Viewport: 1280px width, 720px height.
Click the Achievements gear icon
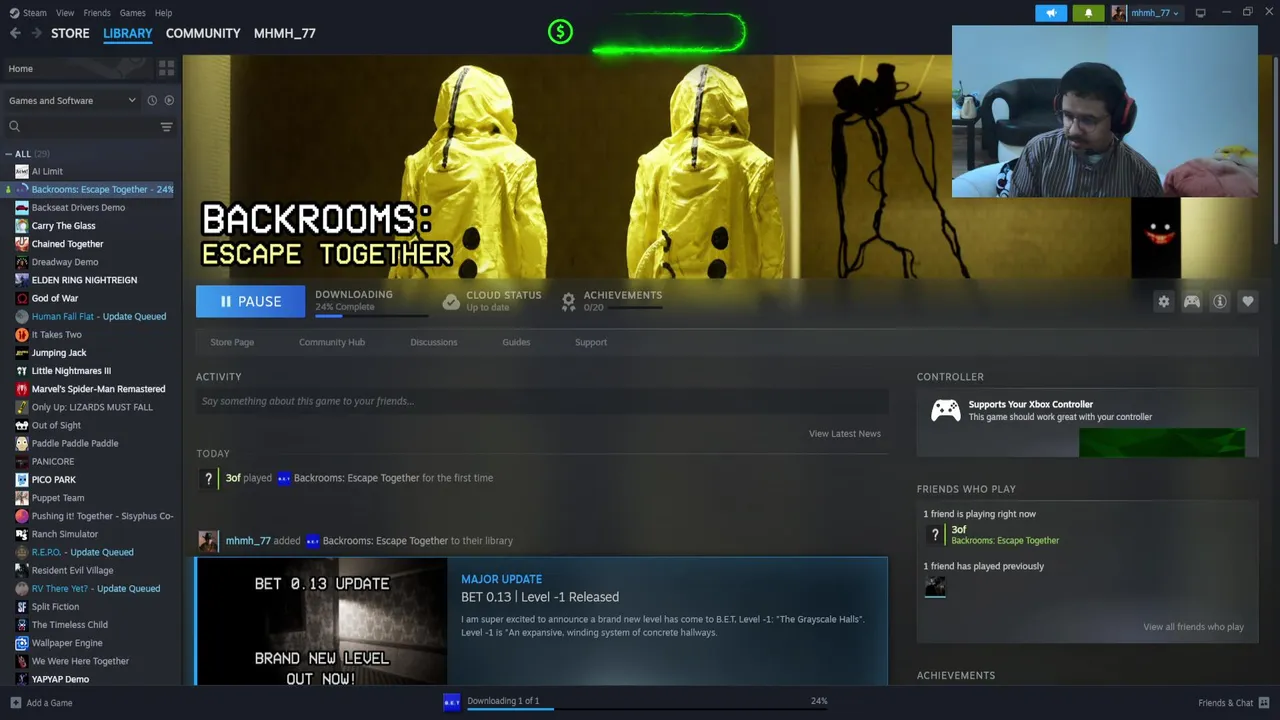click(568, 301)
